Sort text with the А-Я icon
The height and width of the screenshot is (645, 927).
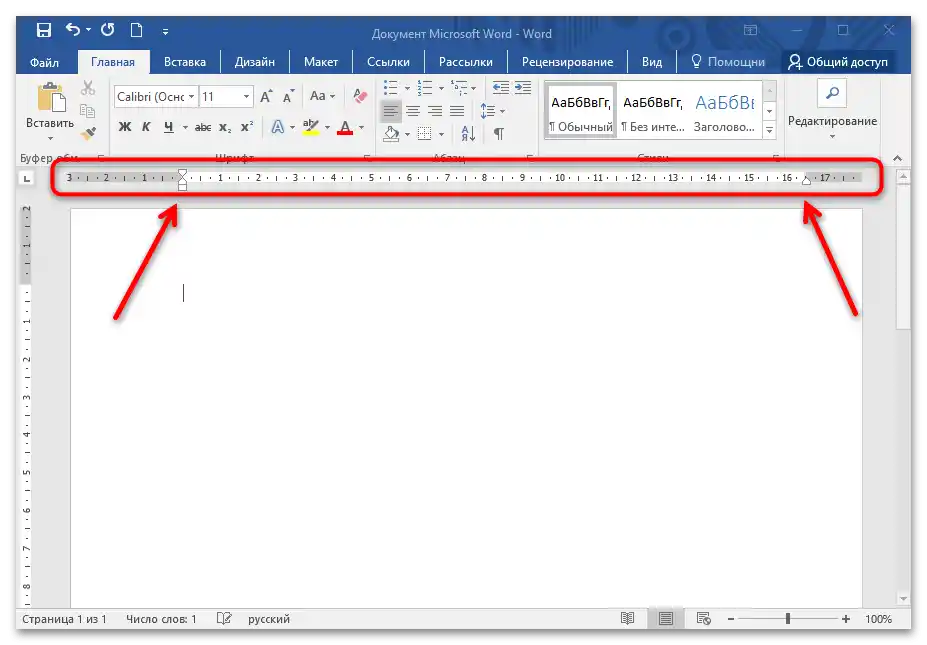(x=468, y=134)
